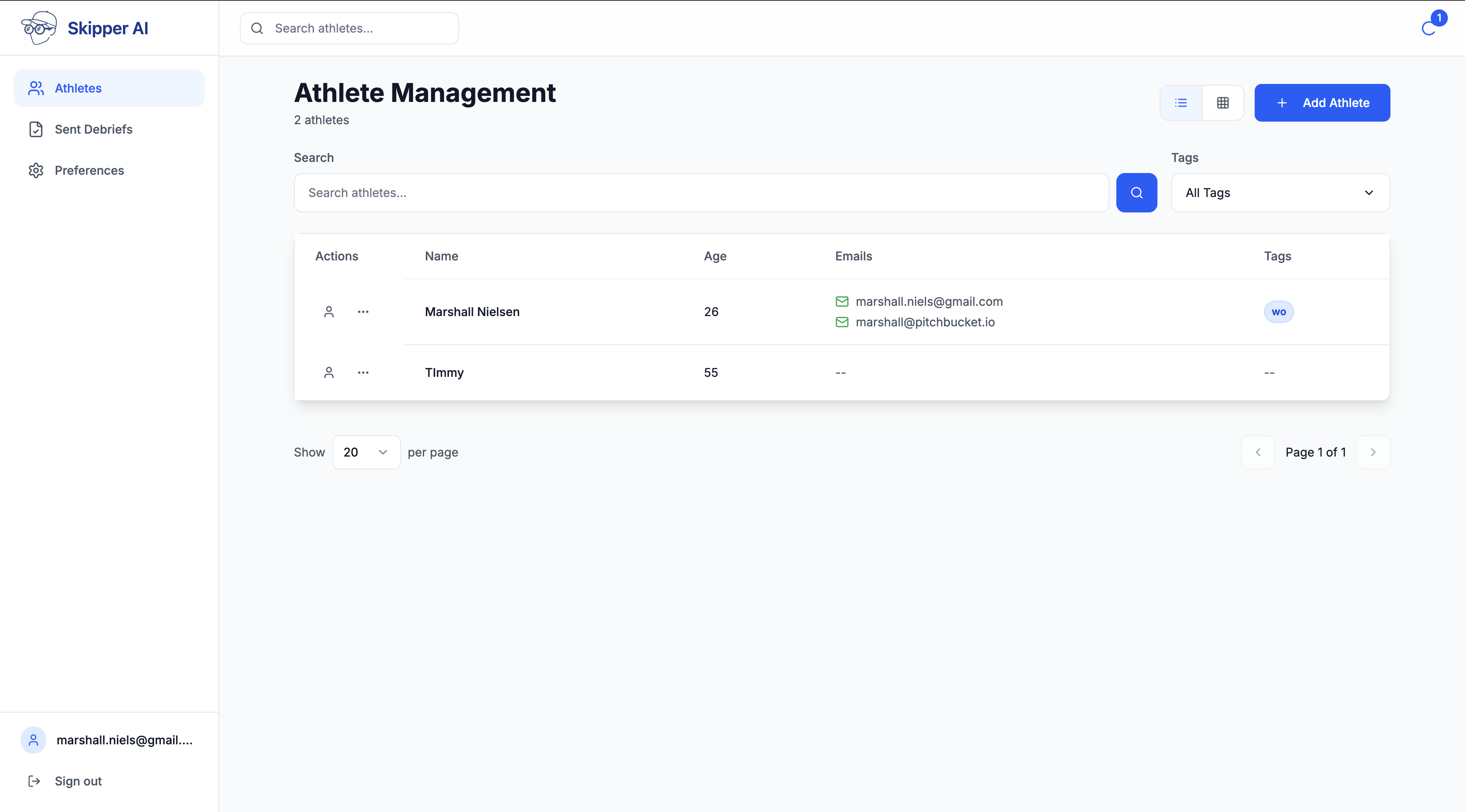Click the user avatar in sidebar
Viewport: 1465px width, 812px height.
coord(33,740)
